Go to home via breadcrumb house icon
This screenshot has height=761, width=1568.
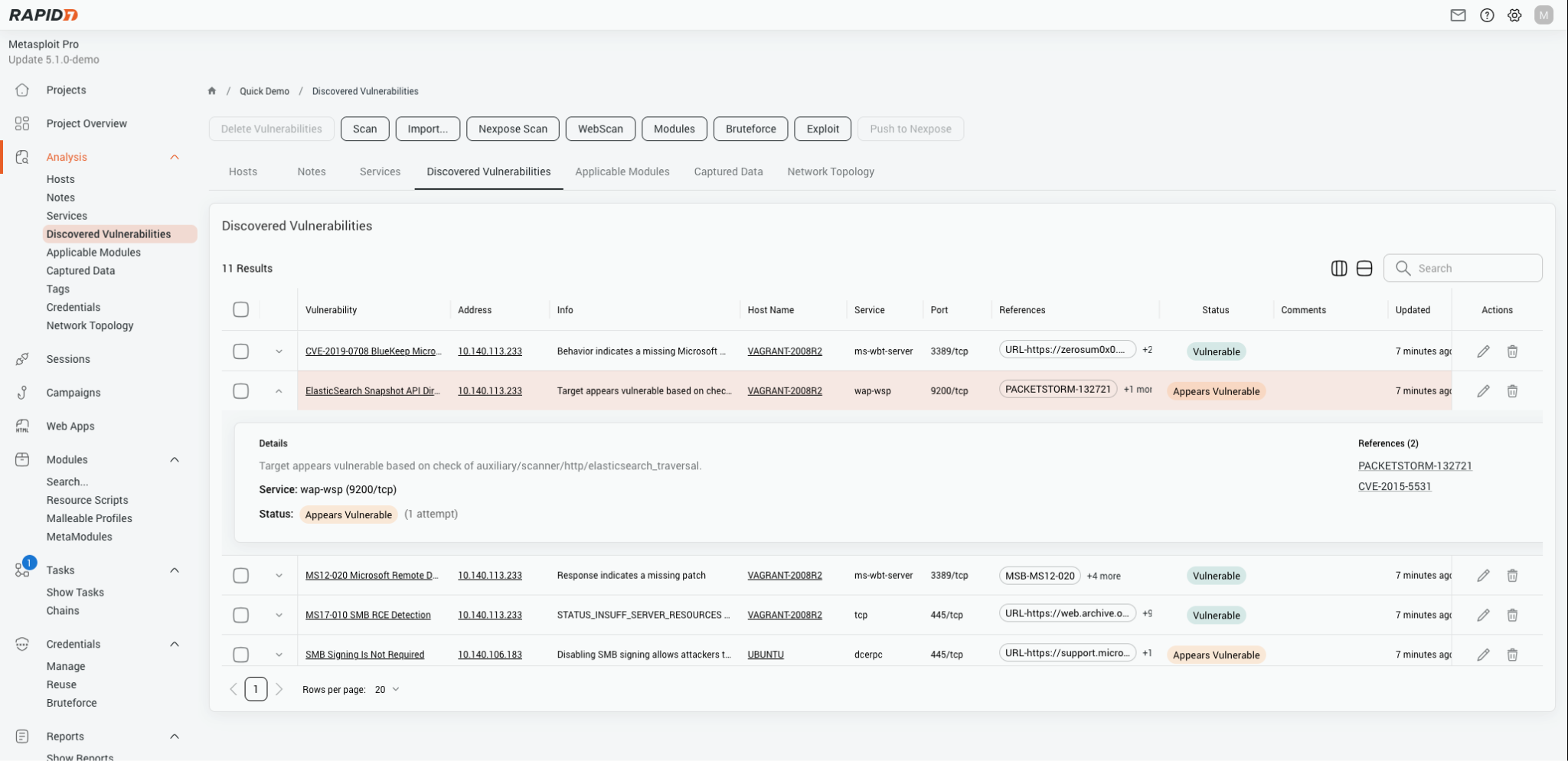click(212, 91)
